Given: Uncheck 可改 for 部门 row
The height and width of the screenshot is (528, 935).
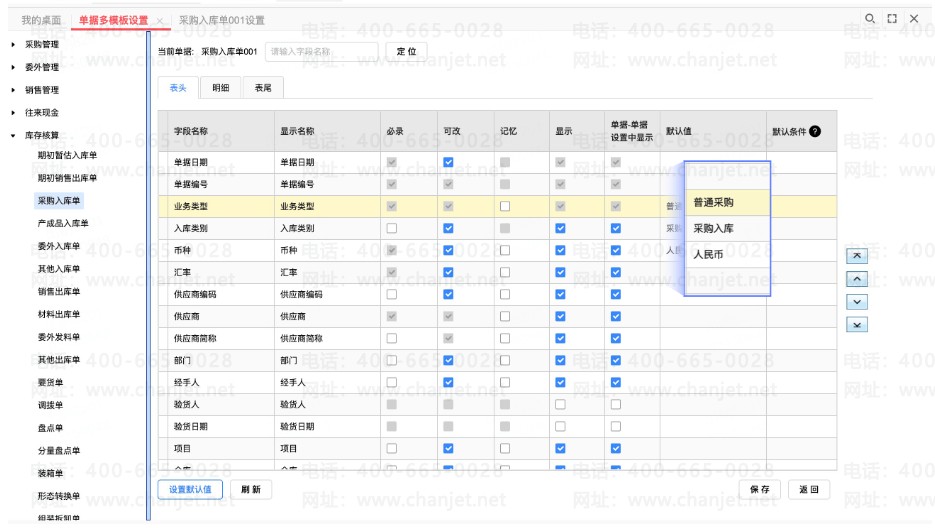Looking at the screenshot, I should 448,360.
